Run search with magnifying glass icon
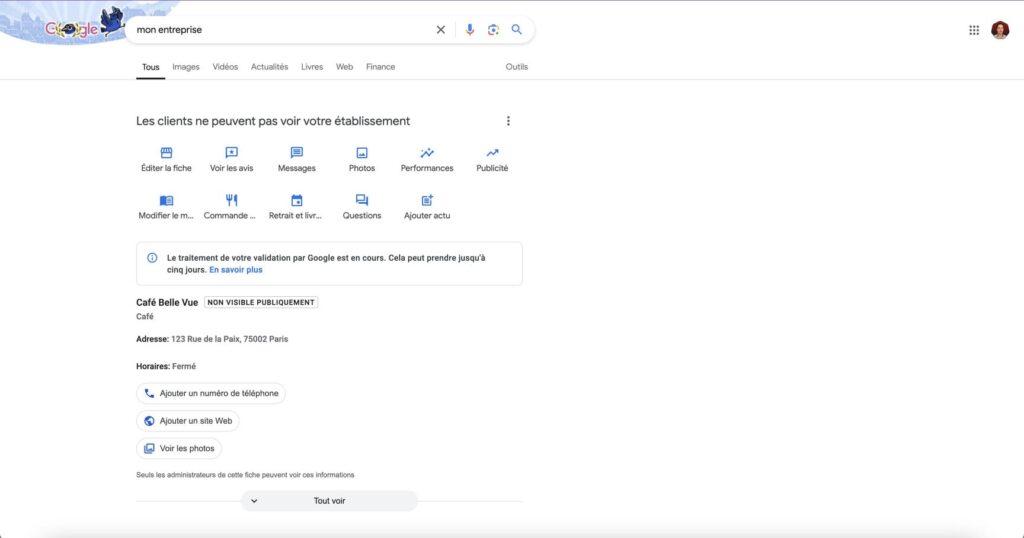 517,29
